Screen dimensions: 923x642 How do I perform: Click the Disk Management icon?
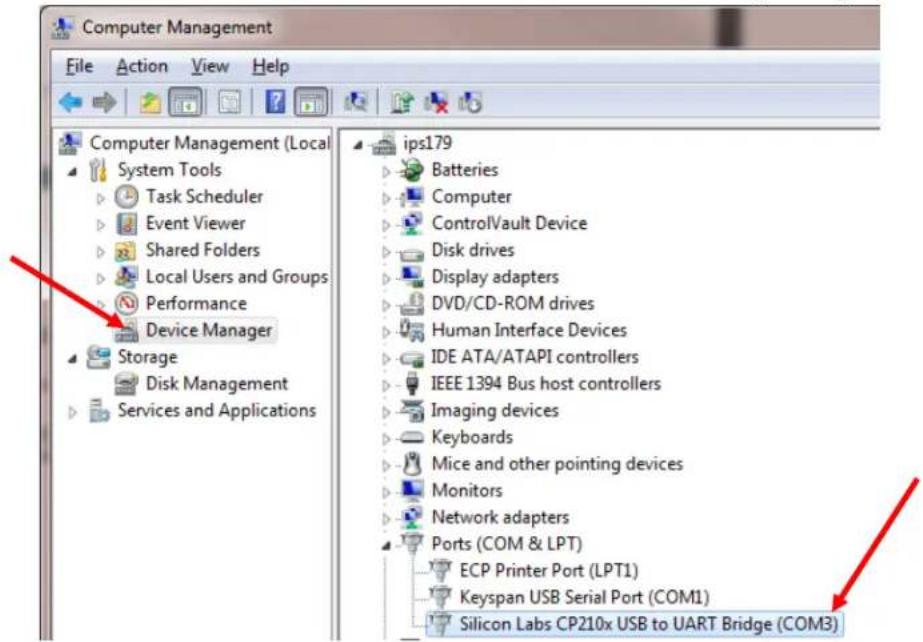click(x=126, y=384)
